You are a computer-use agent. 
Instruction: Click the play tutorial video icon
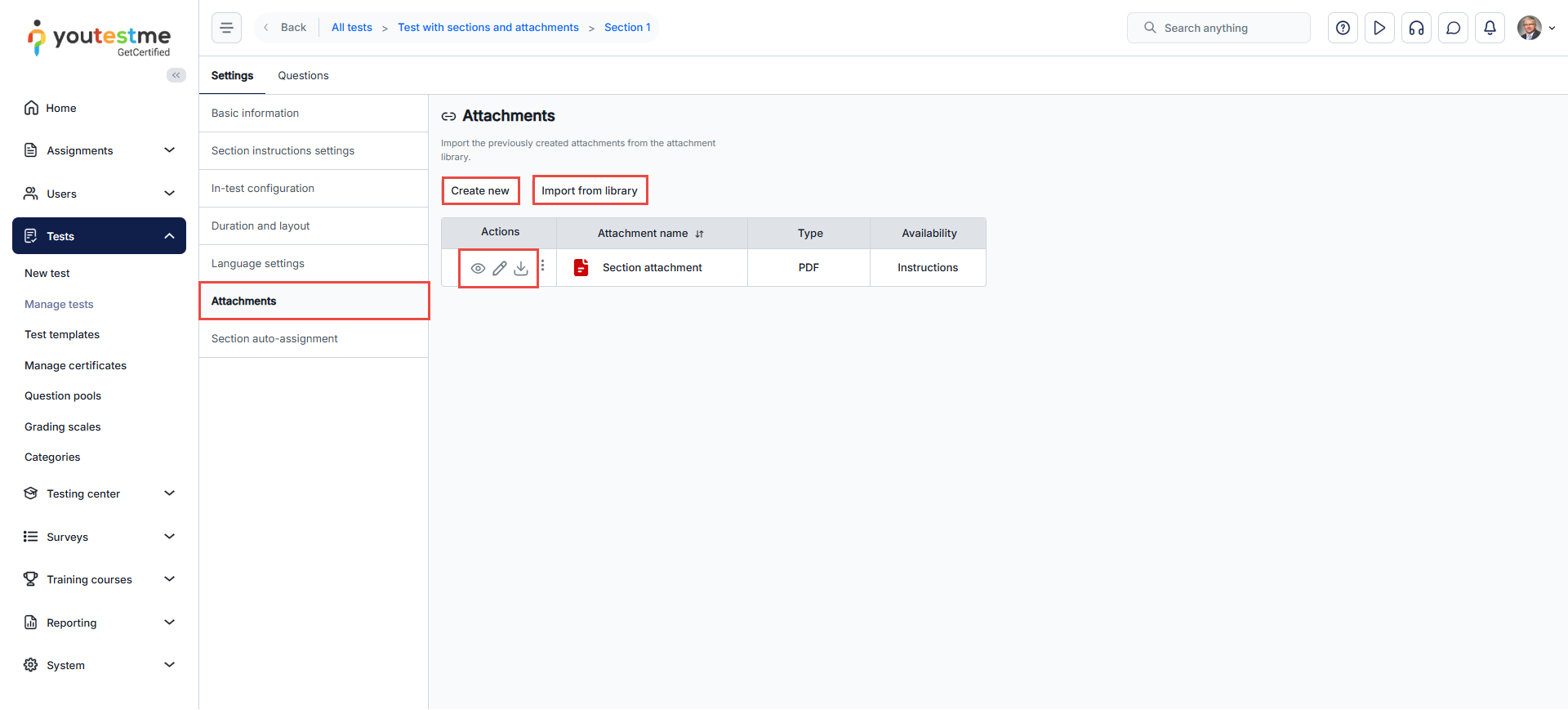(1379, 28)
